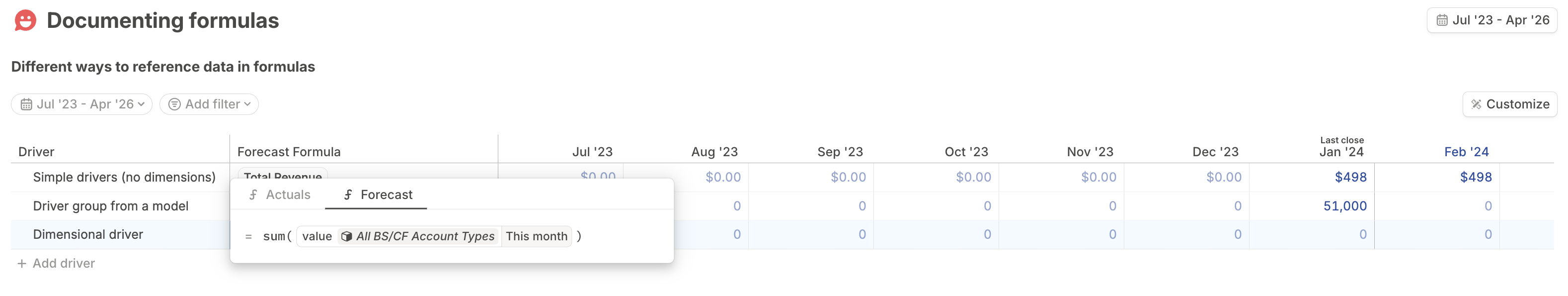The height and width of the screenshot is (296, 1568).
Task: Select the Dimensional driver row name
Action: coord(87,234)
